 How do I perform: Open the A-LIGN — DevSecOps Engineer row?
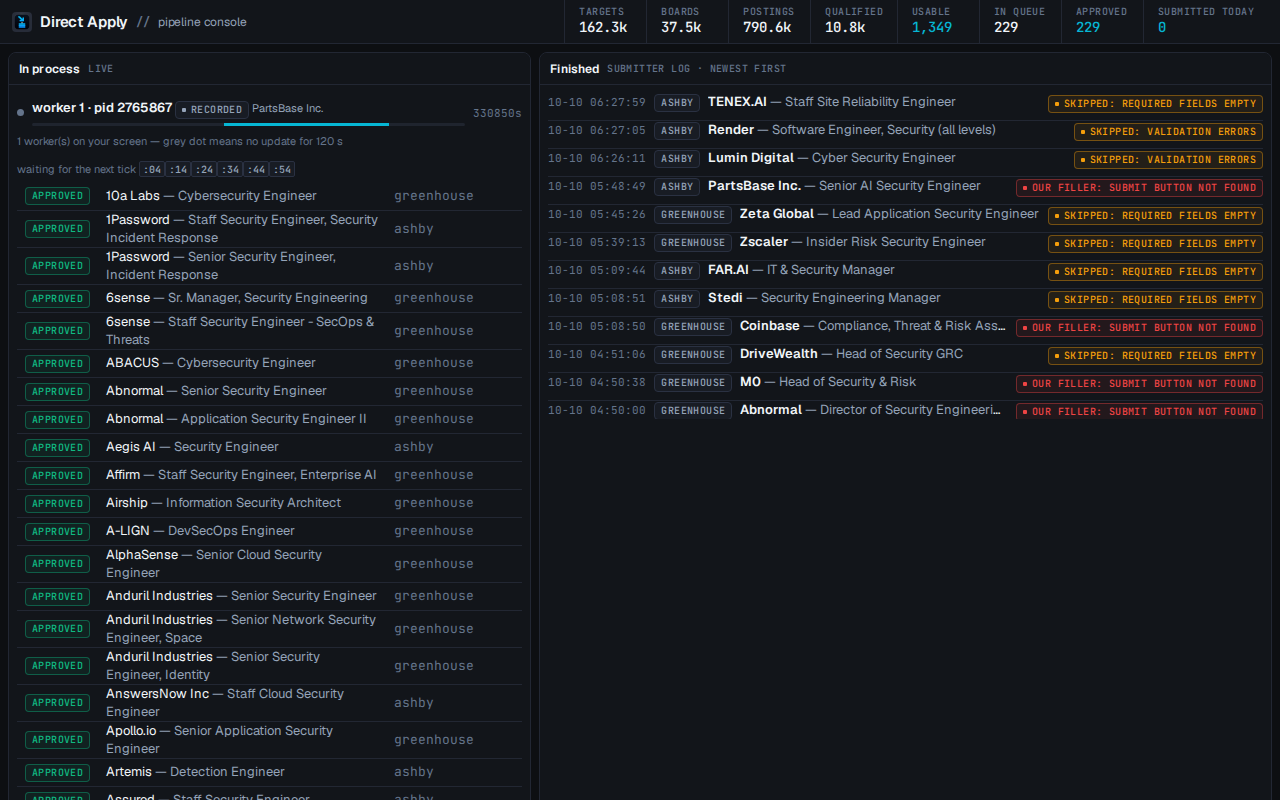[270, 531]
